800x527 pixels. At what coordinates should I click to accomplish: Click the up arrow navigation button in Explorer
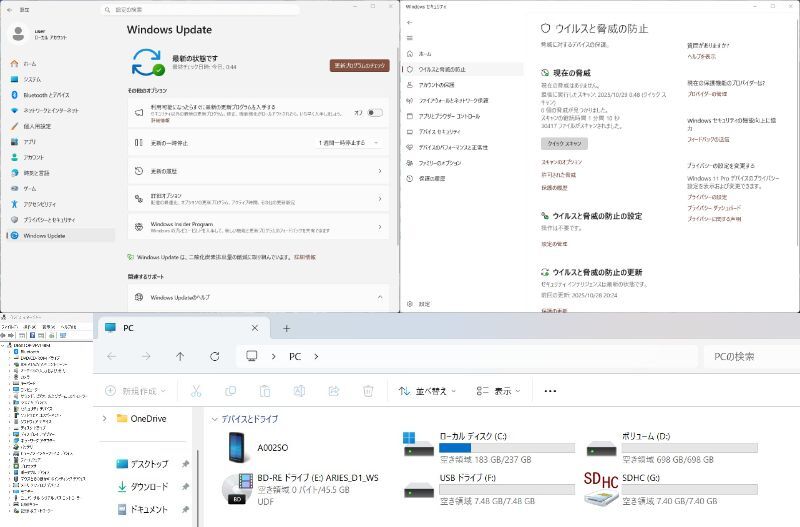pos(180,356)
